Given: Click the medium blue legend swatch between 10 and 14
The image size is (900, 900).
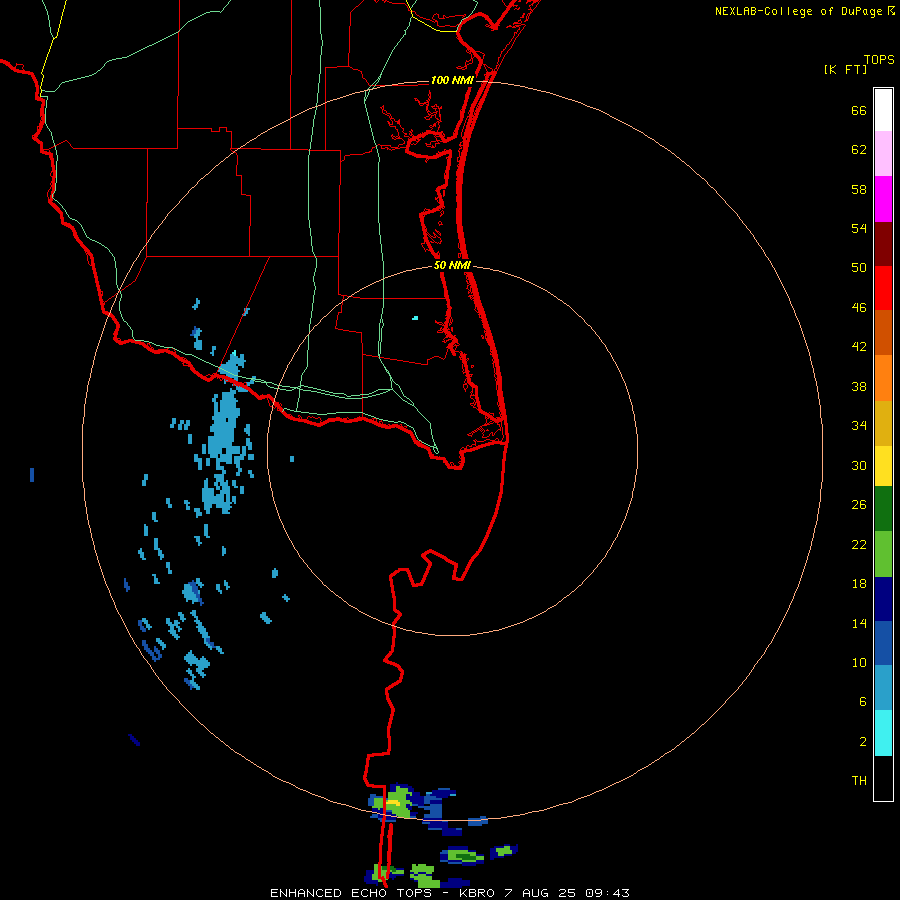Looking at the screenshot, I should tap(883, 643).
